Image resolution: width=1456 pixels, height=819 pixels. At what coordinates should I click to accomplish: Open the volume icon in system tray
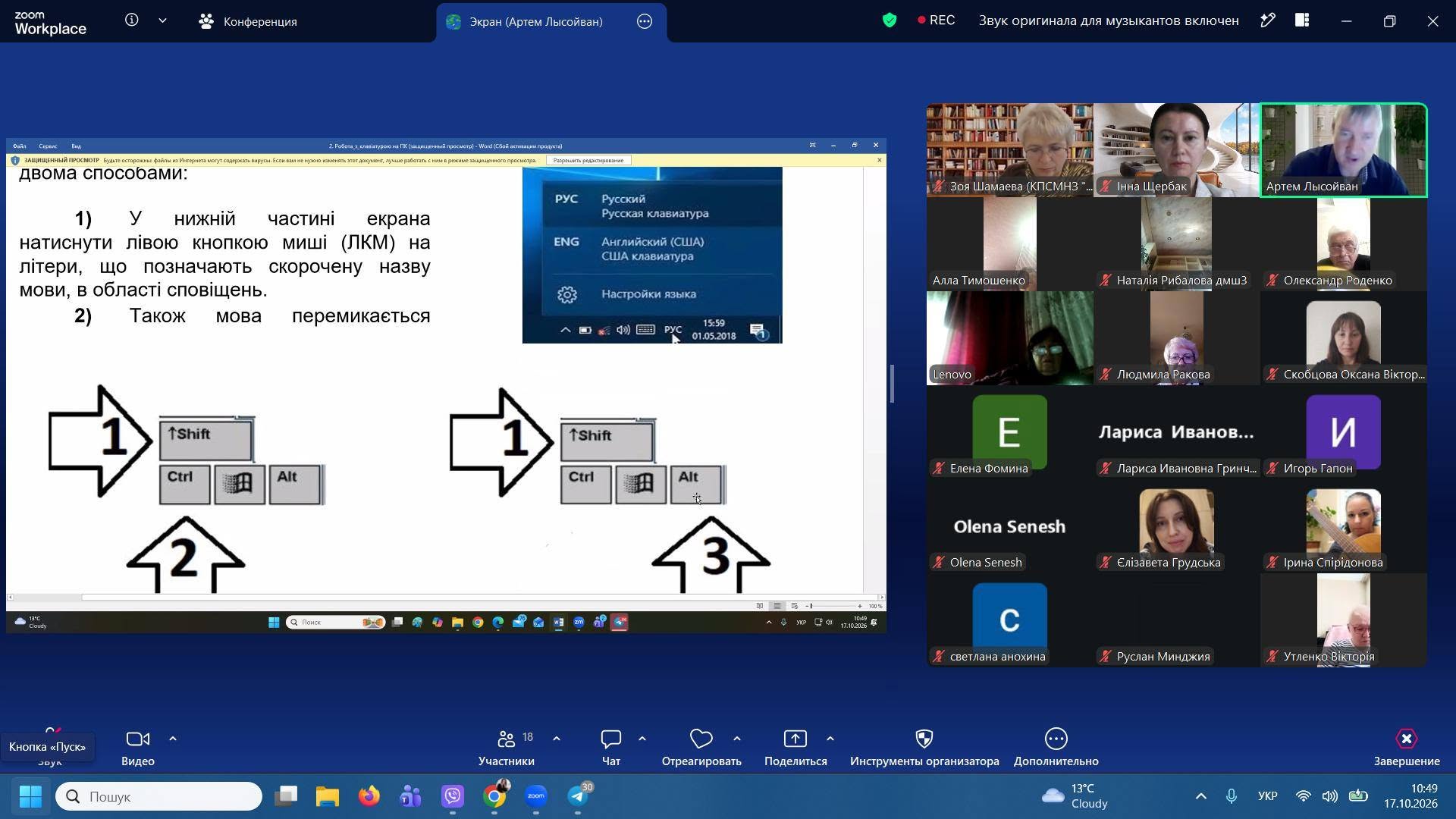1329,796
